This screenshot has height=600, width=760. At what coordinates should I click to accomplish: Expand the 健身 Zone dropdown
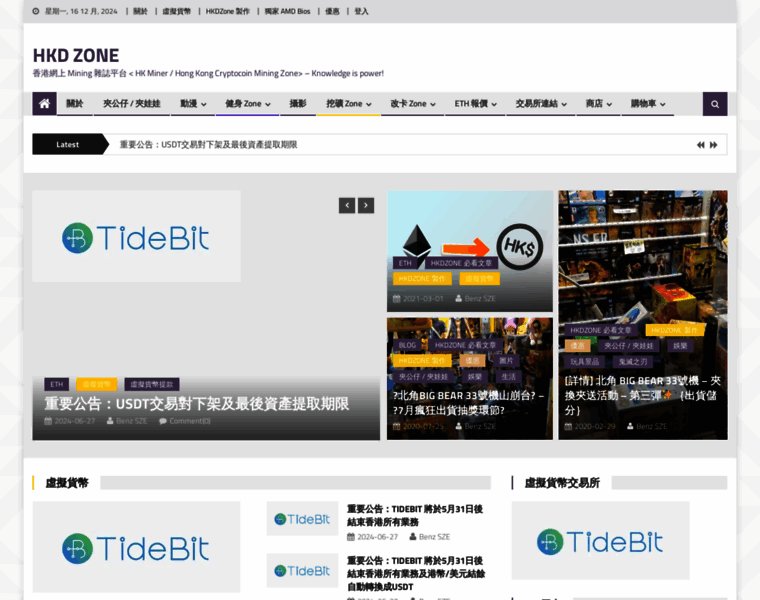click(x=248, y=104)
